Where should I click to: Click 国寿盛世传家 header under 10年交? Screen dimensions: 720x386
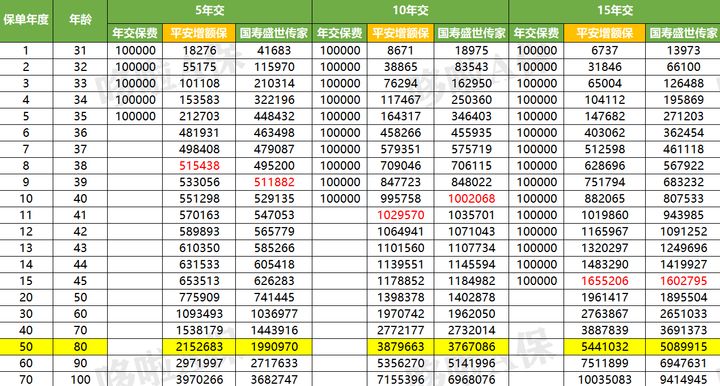click(x=471, y=33)
